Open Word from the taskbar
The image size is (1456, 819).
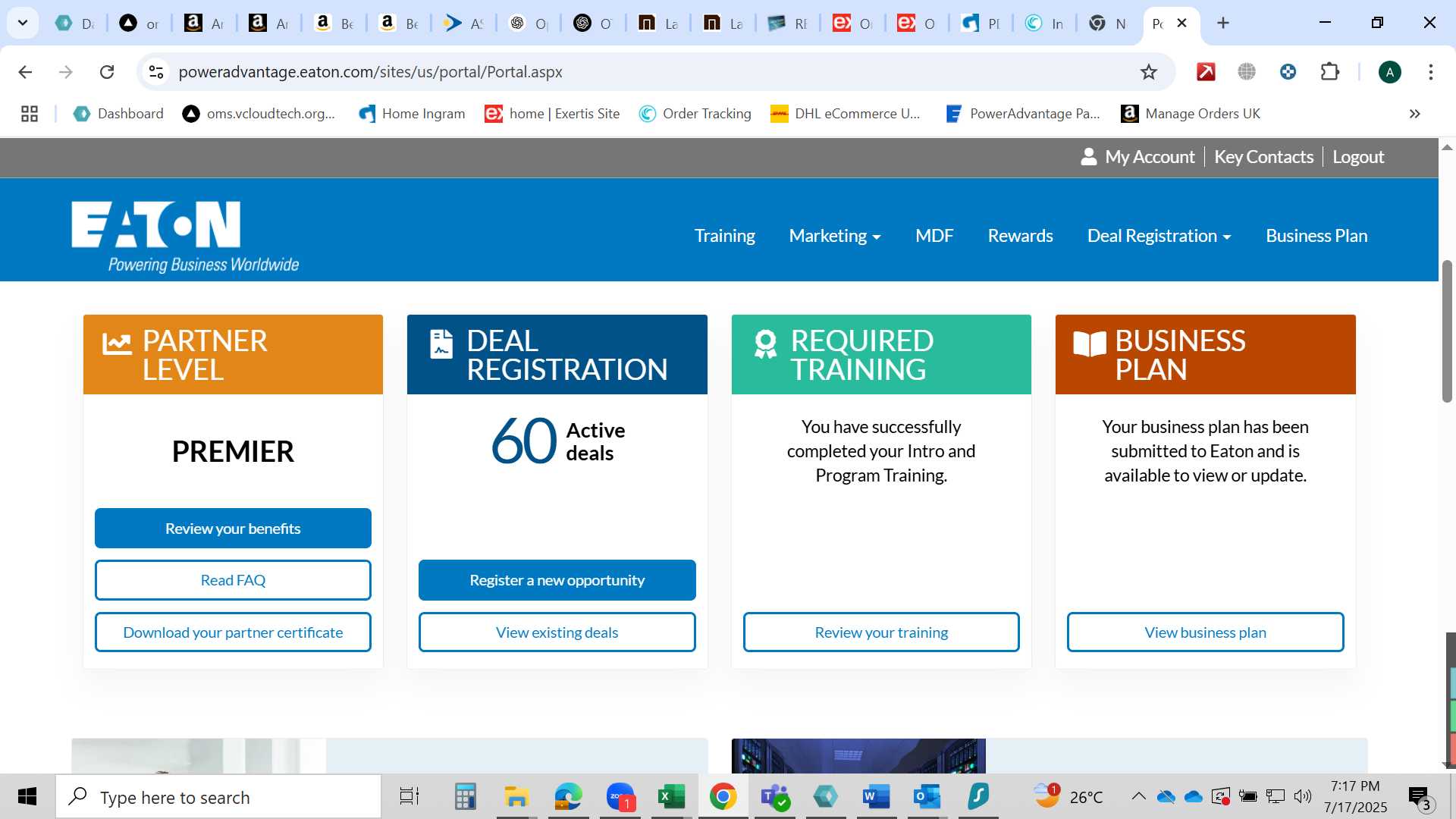point(877,796)
